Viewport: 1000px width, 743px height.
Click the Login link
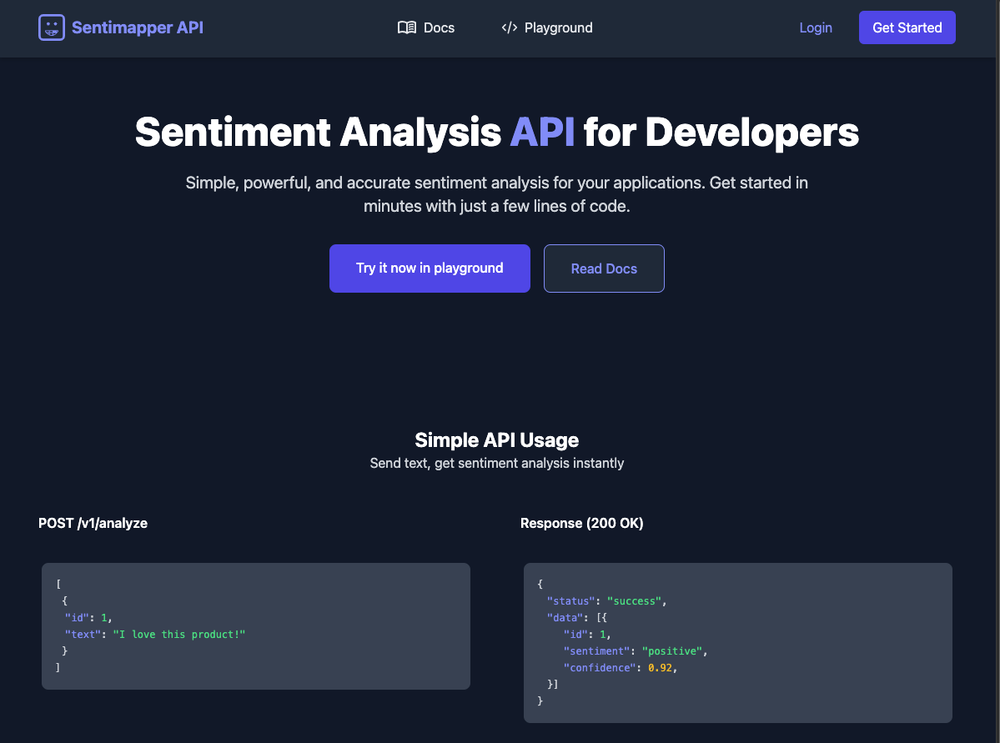(816, 27)
